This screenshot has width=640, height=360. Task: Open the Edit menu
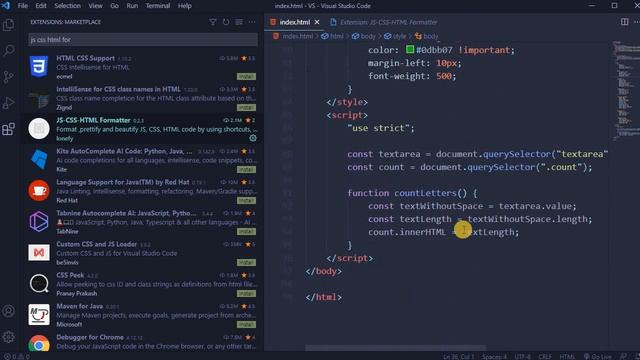click(41, 6)
